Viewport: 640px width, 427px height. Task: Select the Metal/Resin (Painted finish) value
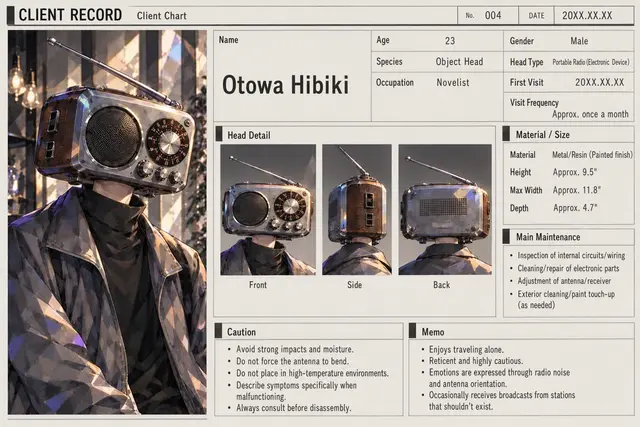(592, 155)
